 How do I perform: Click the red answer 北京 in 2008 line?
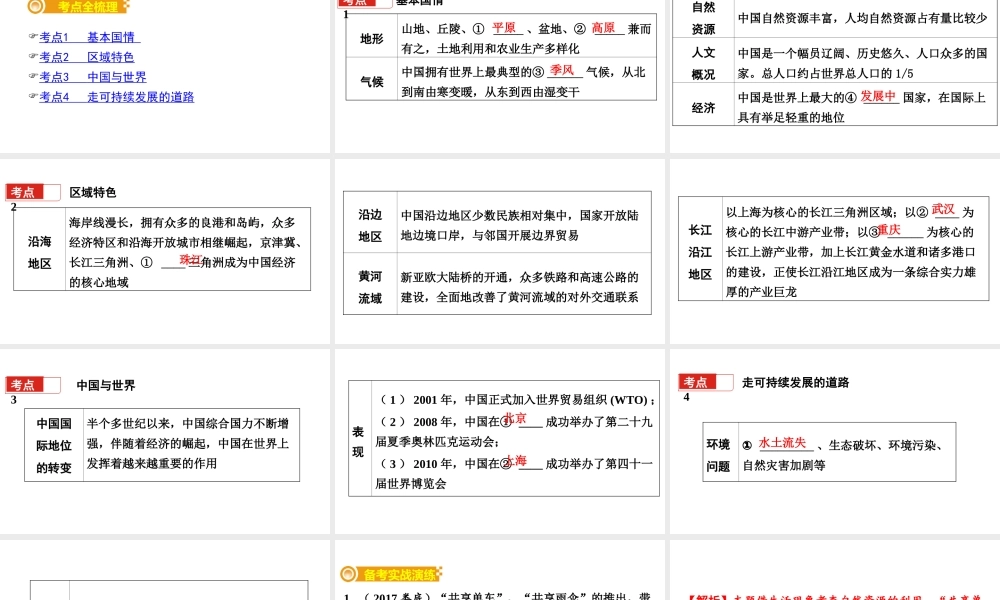515,418
